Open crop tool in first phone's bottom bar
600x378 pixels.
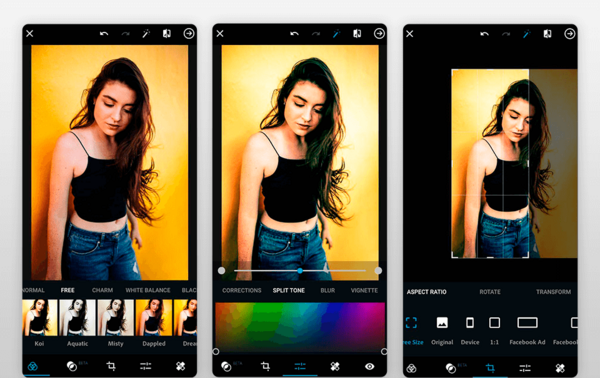111,366
